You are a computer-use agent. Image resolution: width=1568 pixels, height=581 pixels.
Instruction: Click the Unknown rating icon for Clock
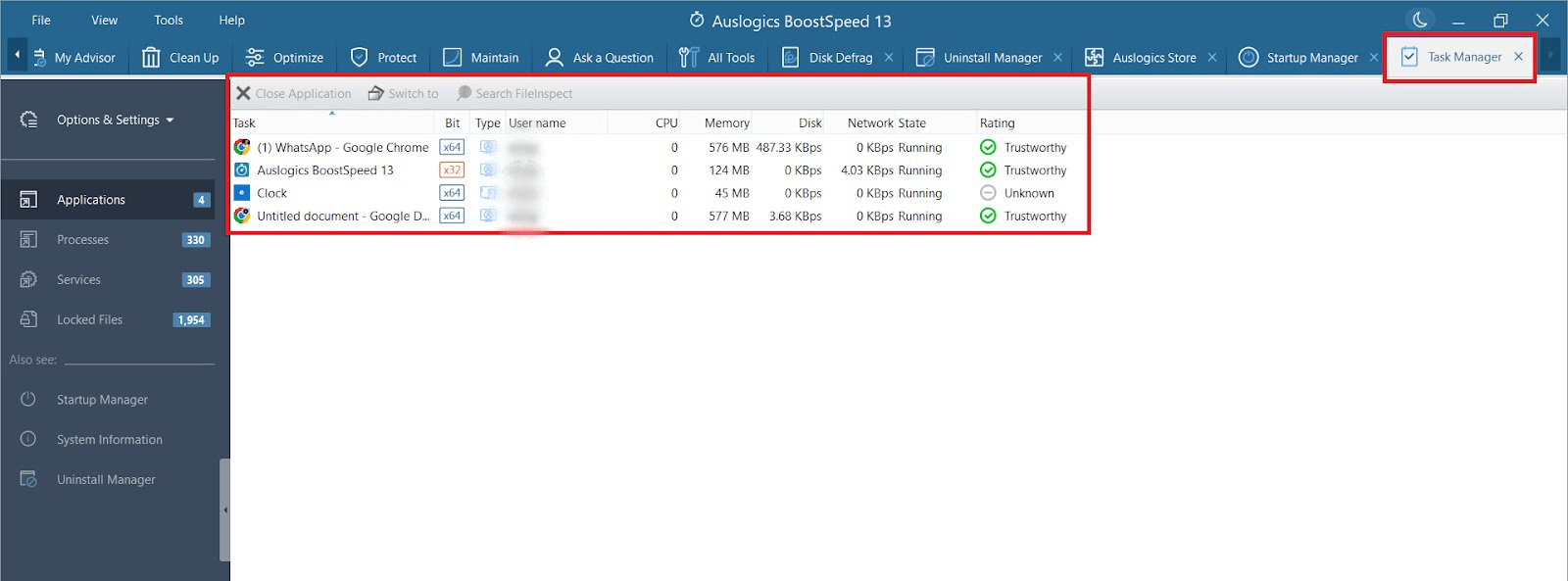(x=988, y=193)
